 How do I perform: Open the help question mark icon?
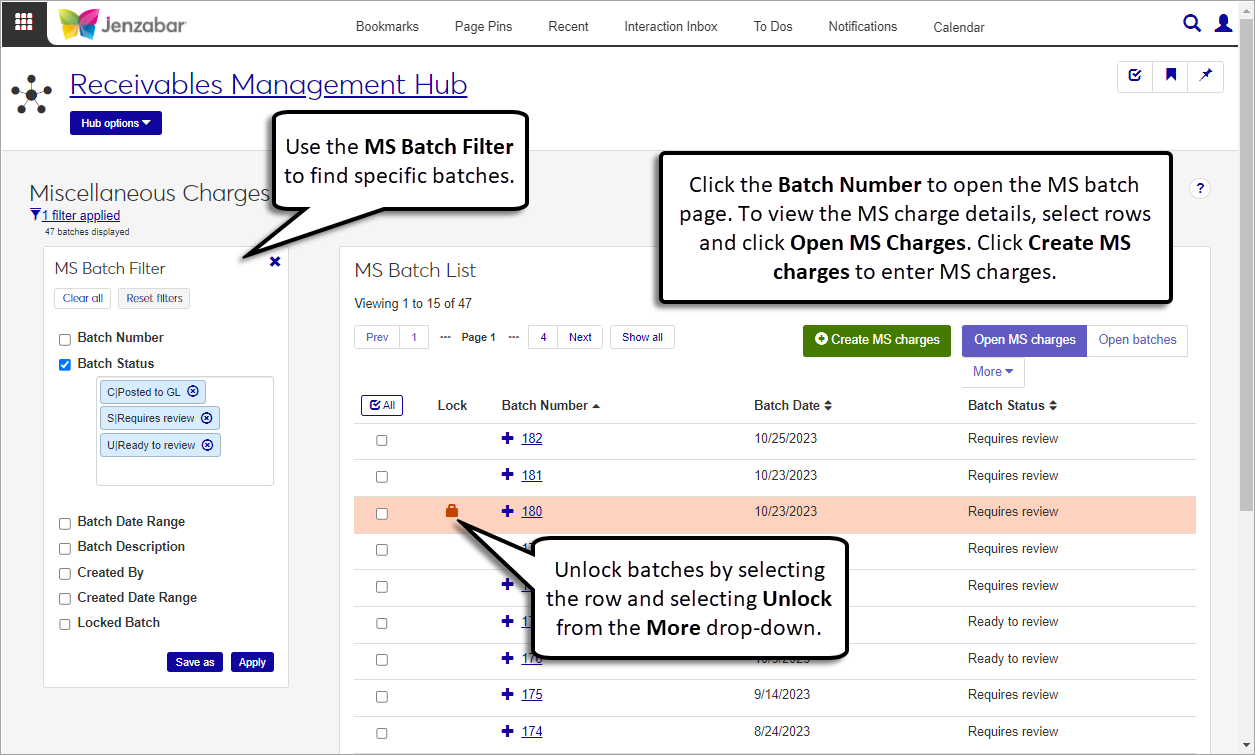click(1200, 188)
